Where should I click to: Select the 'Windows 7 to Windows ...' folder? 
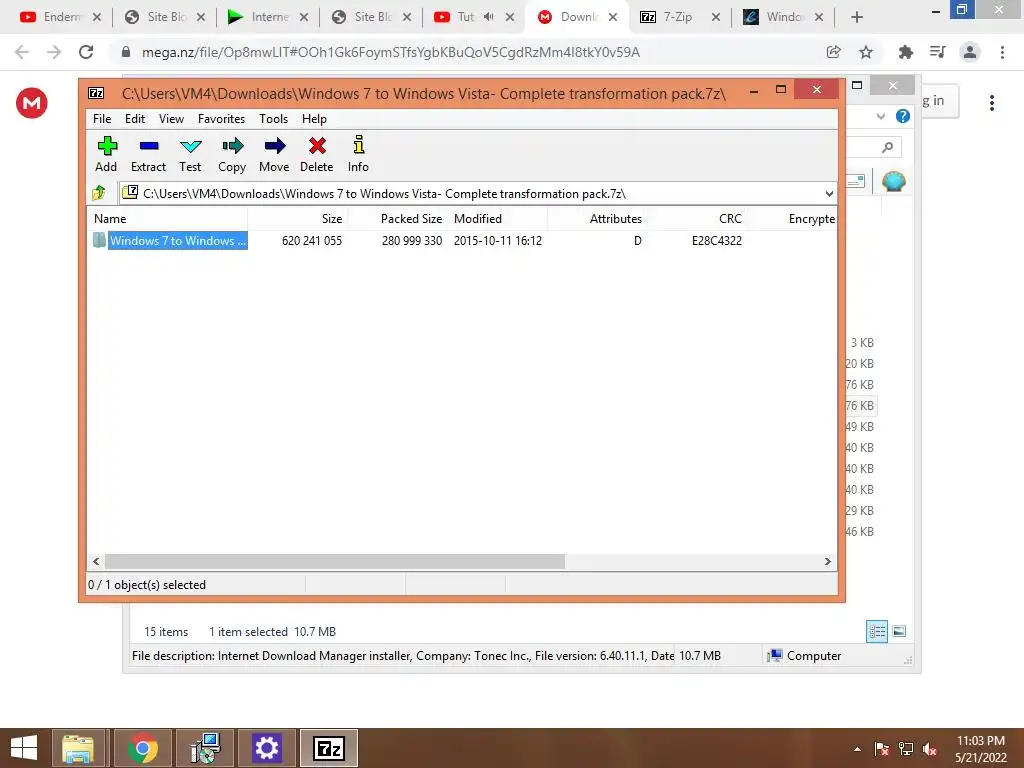[170, 240]
